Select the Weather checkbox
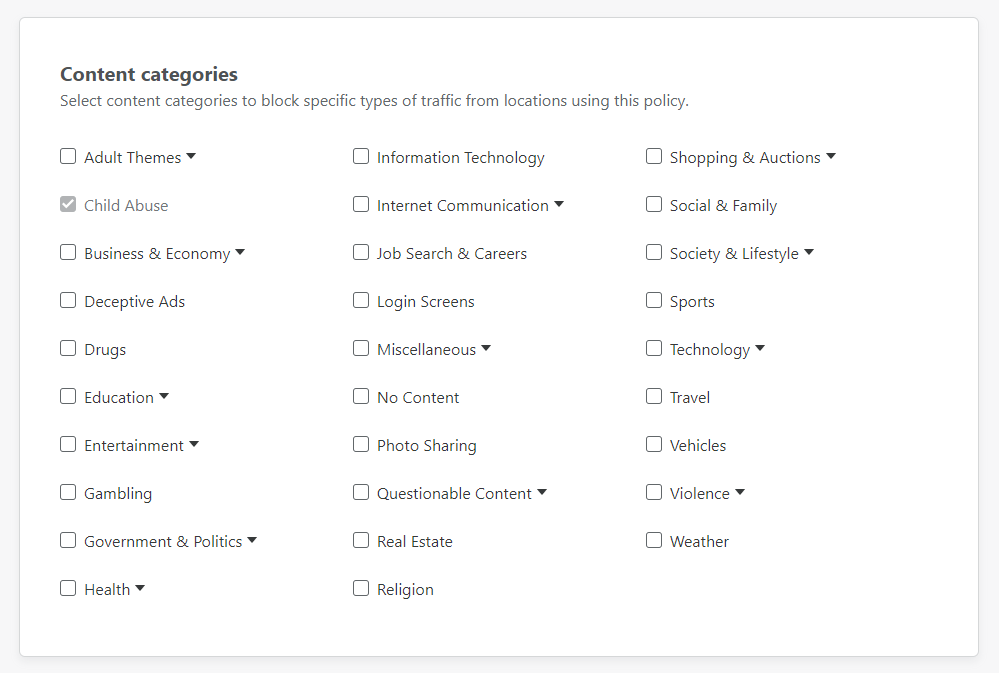999x673 pixels. [x=654, y=540]
